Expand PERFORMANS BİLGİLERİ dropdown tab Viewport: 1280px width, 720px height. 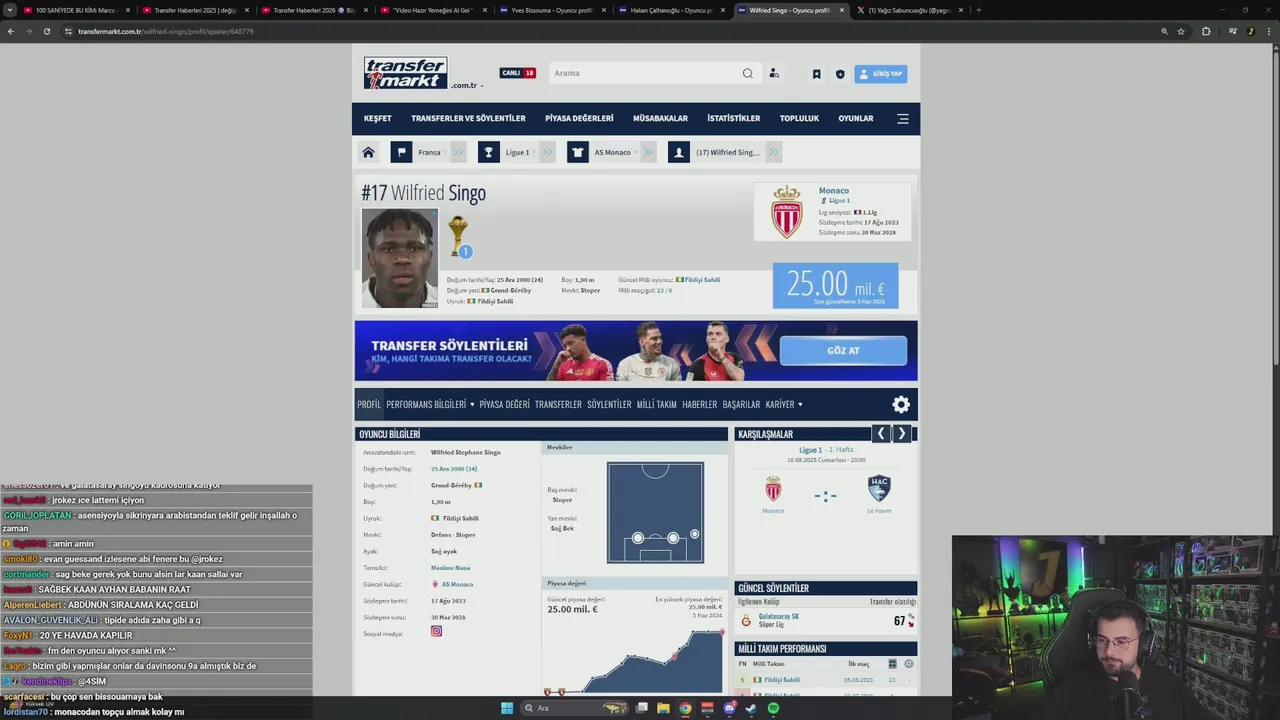tap(430, 404)
